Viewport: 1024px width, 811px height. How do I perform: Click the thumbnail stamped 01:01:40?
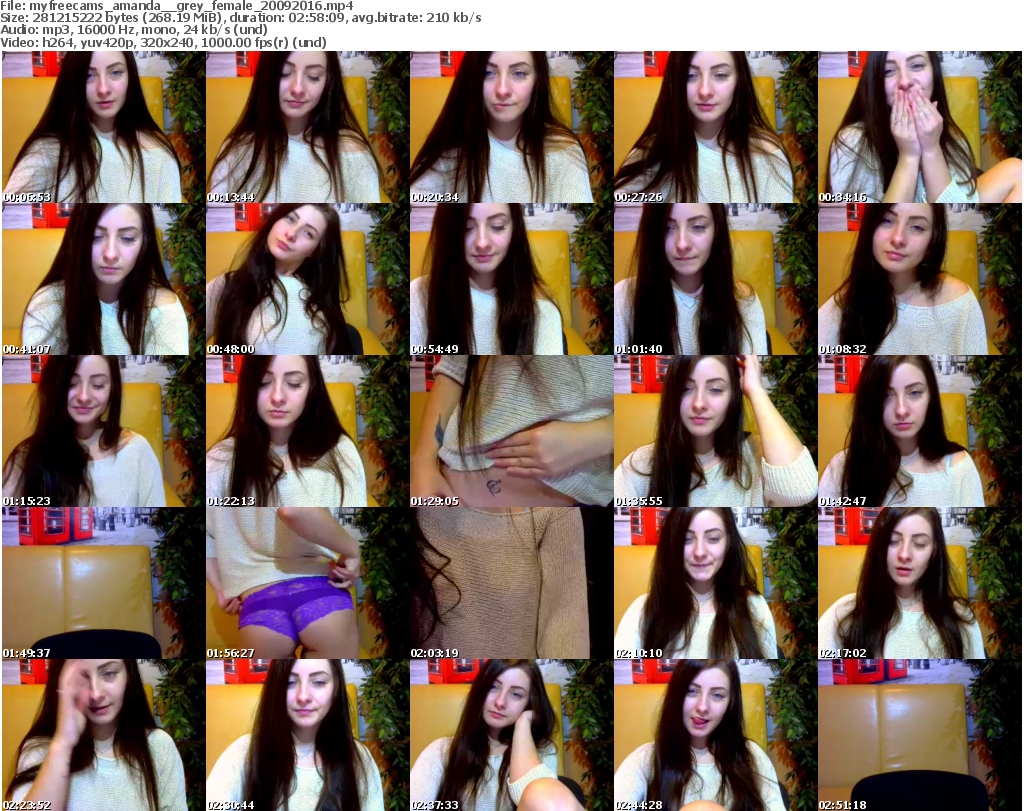716,279
